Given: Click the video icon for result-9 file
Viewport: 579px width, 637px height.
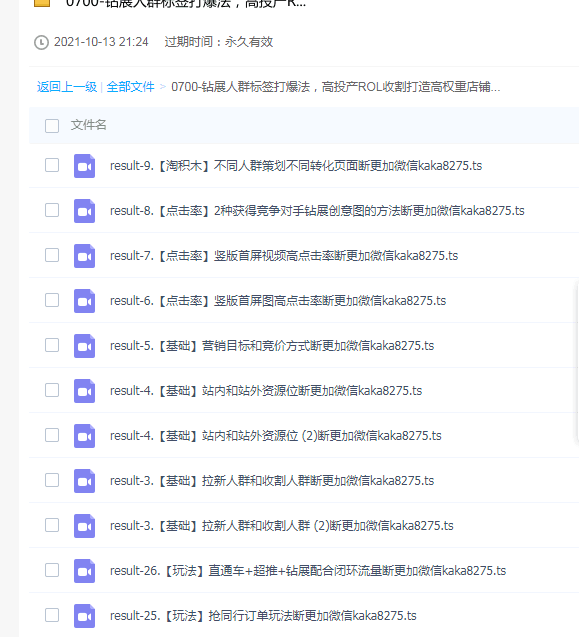Looking at the screenshot, I should click(85, 166).
